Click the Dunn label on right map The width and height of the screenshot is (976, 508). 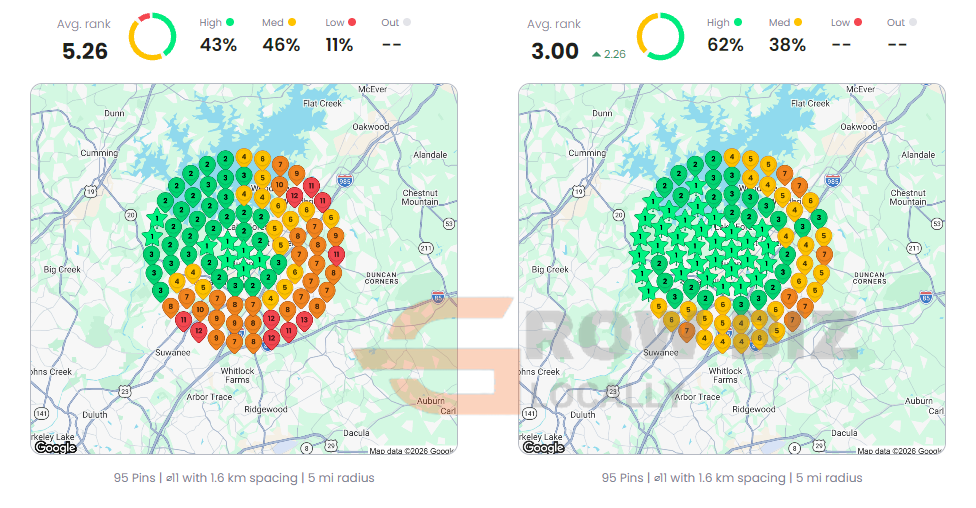[x=602, y=113]
